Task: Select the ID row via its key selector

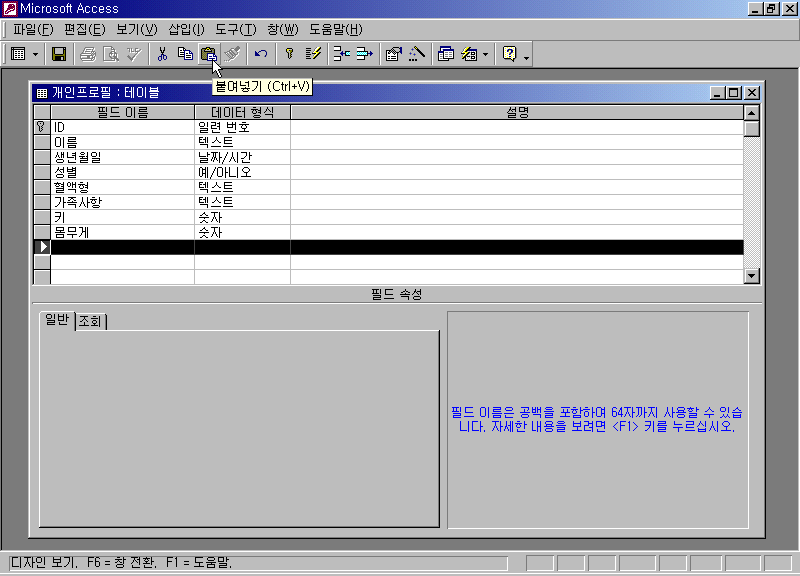Action: [42, 127]
